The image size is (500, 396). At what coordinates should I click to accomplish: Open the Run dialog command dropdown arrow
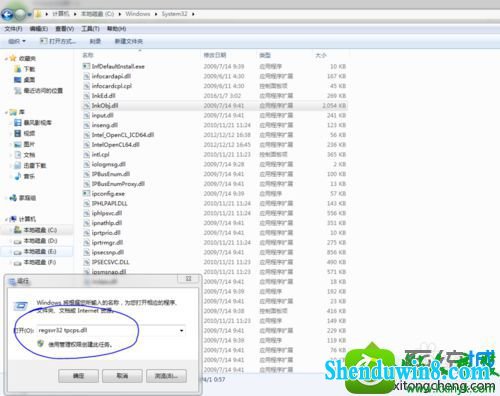[x=181, y=330]
